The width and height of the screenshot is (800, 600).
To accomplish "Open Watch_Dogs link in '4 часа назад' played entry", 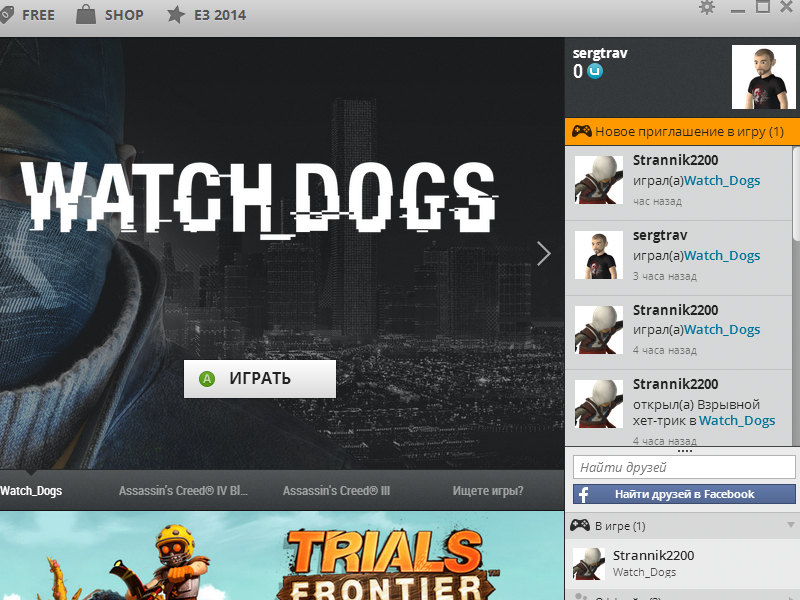I will coord(722,330).
